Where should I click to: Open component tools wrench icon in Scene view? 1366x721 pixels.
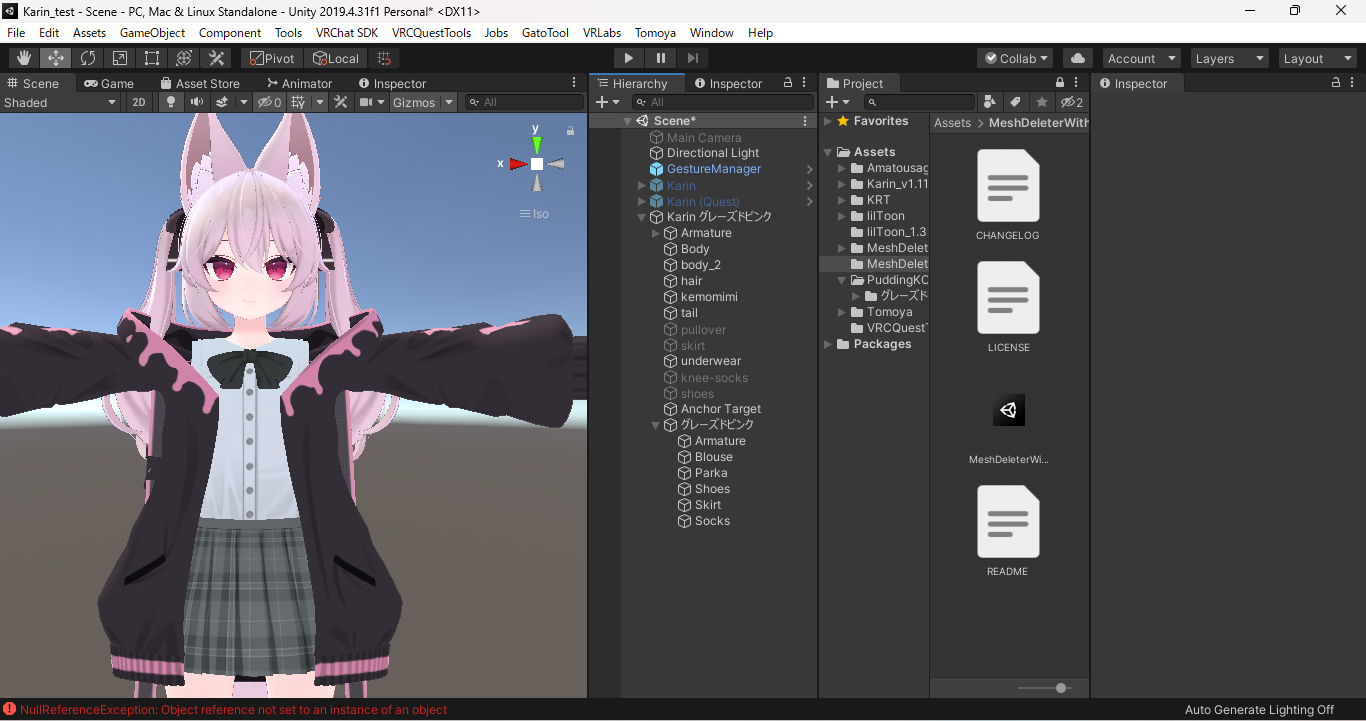tap(341, 102)
